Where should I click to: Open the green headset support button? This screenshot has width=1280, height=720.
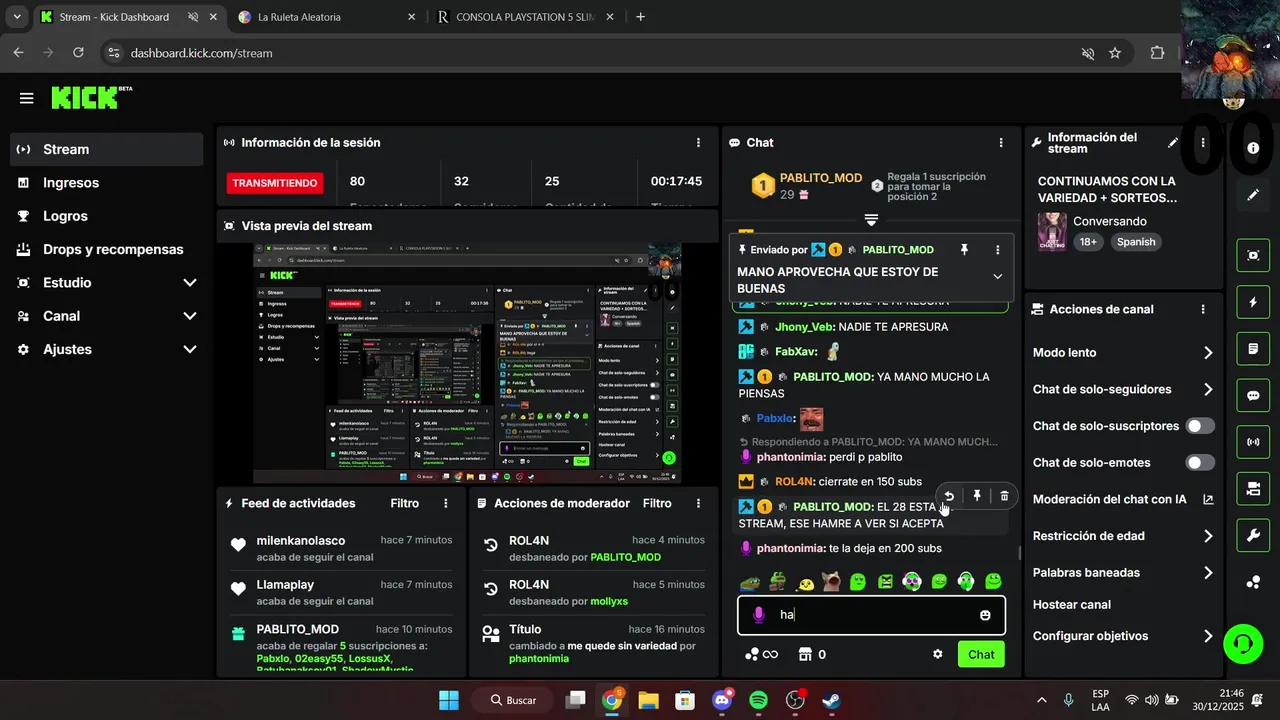click(x=1243, y=643)
